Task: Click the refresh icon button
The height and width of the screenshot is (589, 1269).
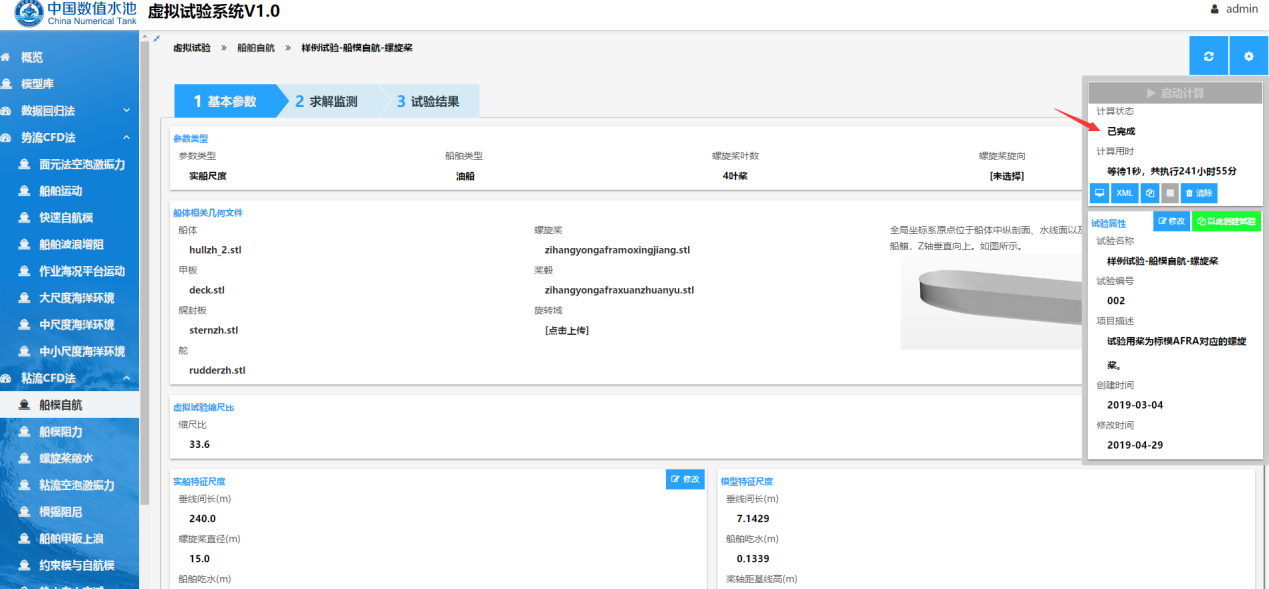Action: tap(1208, 56)
